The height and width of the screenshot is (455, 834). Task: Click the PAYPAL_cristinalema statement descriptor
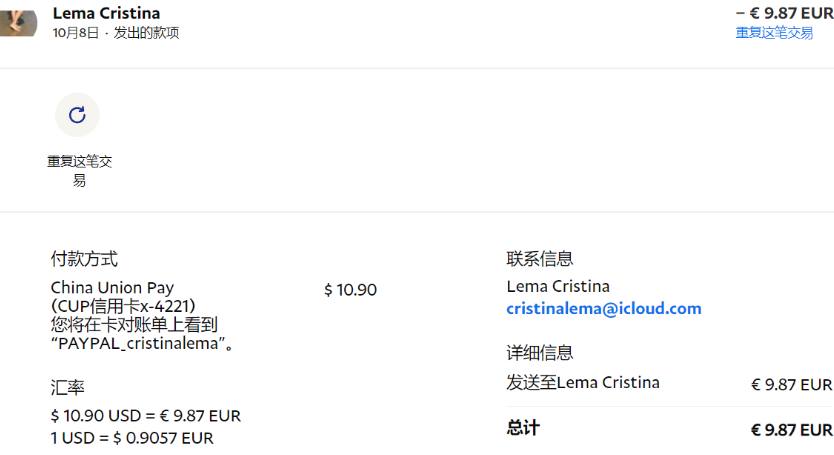142,344
